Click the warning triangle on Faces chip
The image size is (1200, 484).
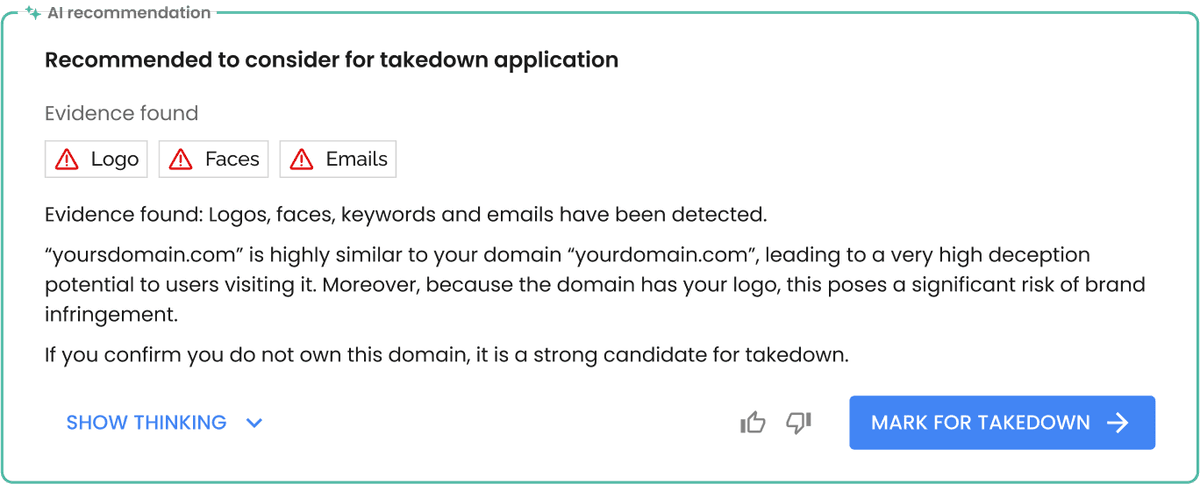click(181, 159)
